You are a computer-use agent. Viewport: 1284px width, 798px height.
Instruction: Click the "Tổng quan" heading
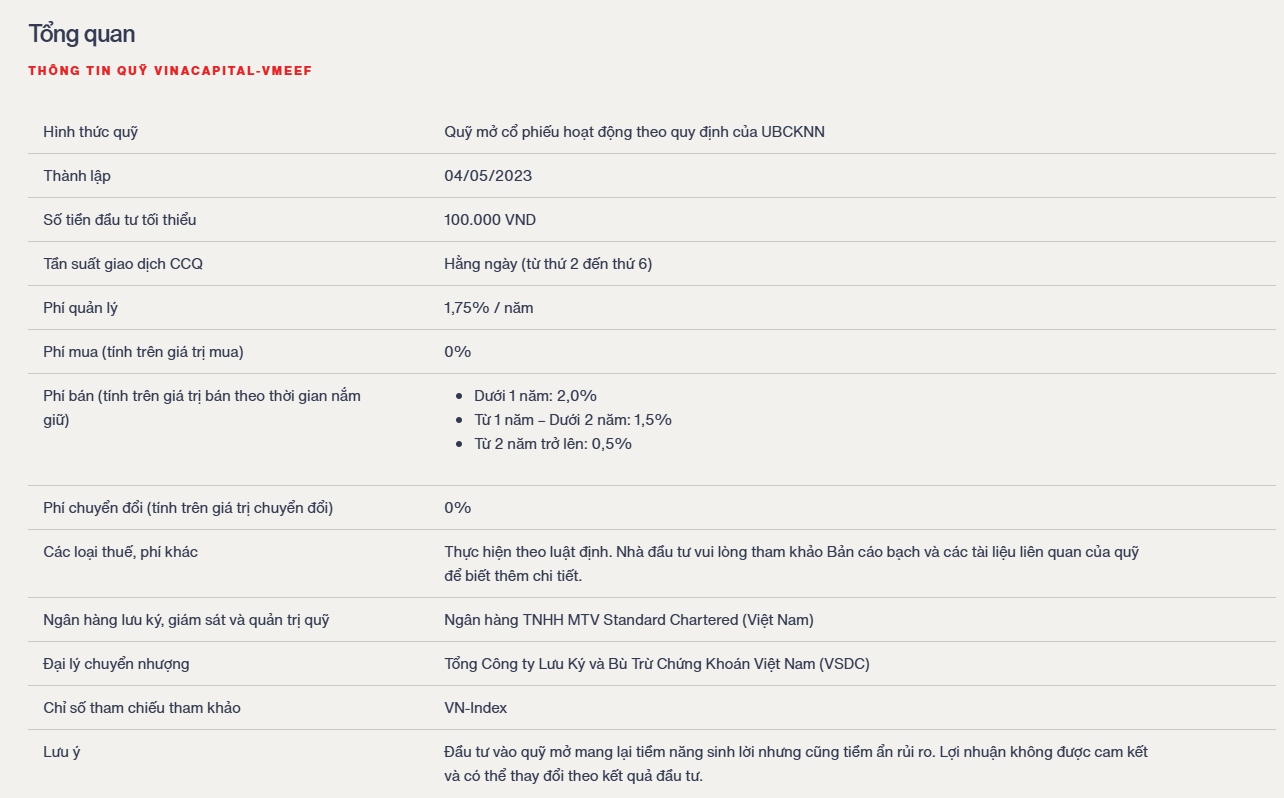(x=82, y=33)
